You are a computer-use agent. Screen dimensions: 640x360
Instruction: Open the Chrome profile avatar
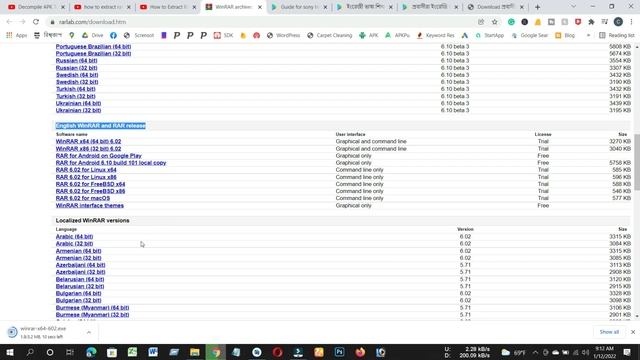[618, 22]
